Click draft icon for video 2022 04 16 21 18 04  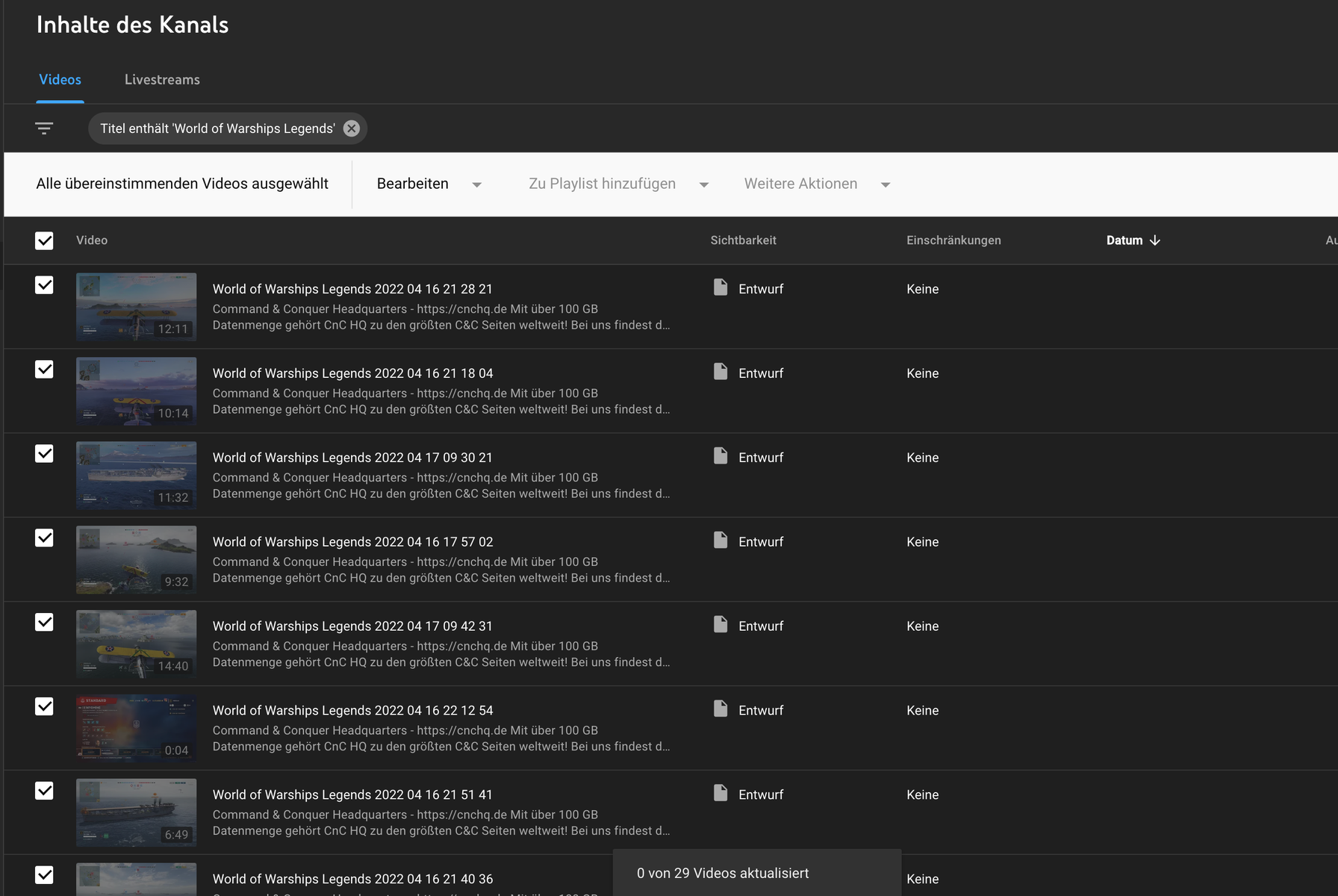coord(720,373)
